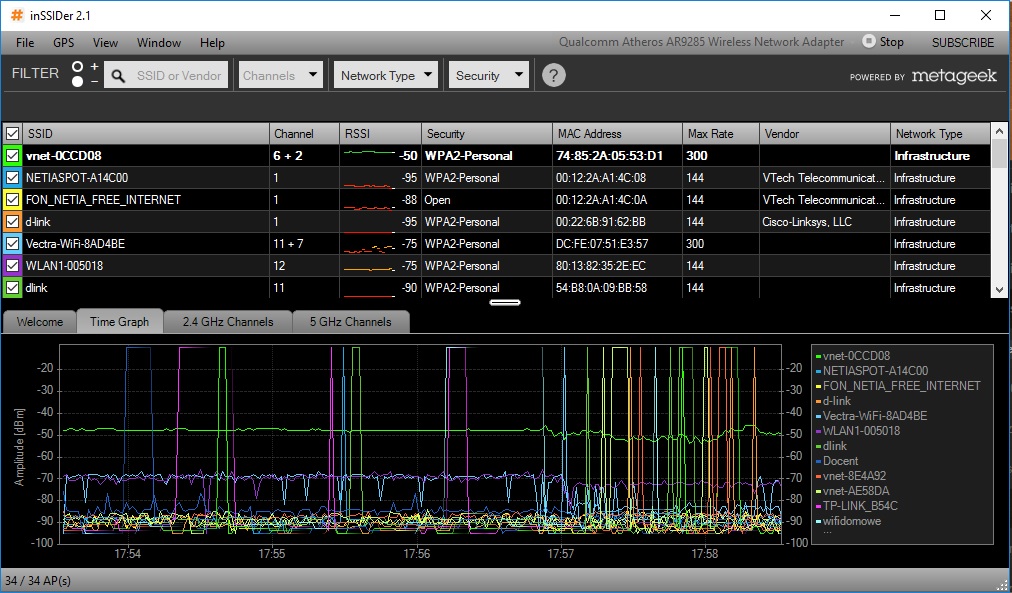Open the Channels filter dropdown
This screenshot has height=593, width=1012.
[281, 75]
